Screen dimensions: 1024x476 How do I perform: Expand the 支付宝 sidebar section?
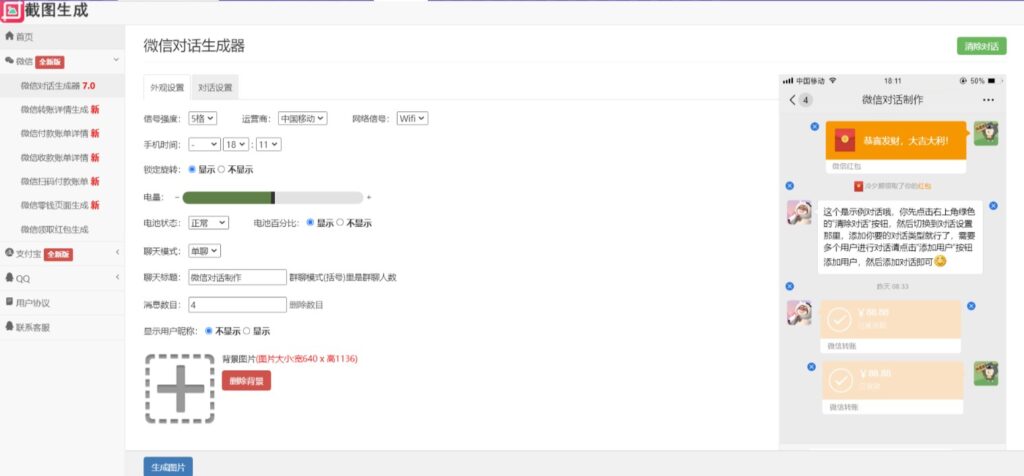tap(62, 253)
